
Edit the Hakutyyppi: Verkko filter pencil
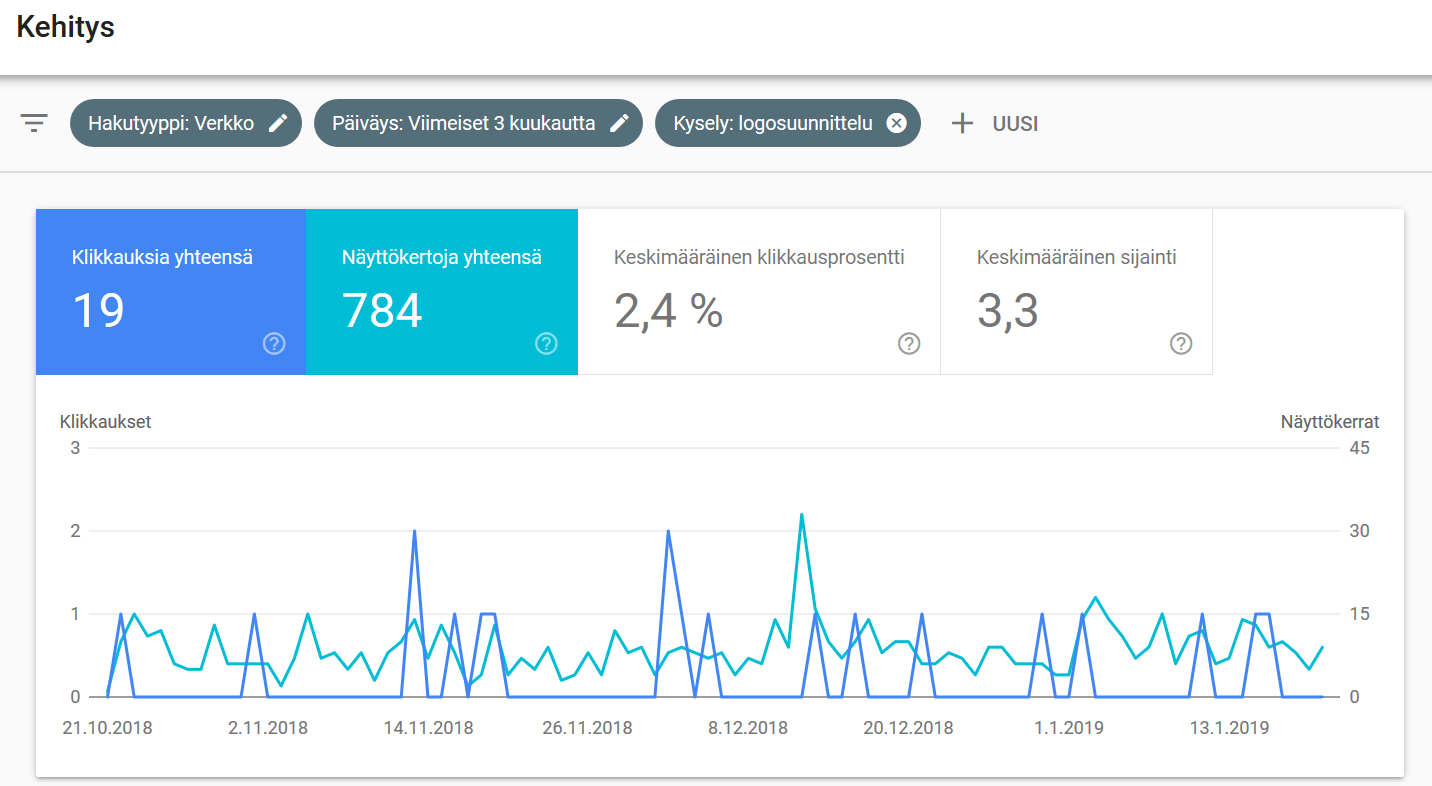coord(278,123)
